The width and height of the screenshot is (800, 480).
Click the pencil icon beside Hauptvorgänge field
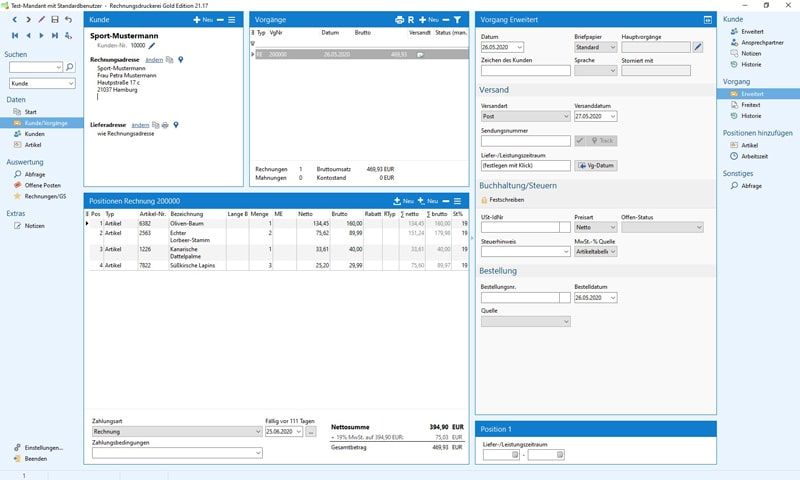pyautogui.click(x=698, y=47)
